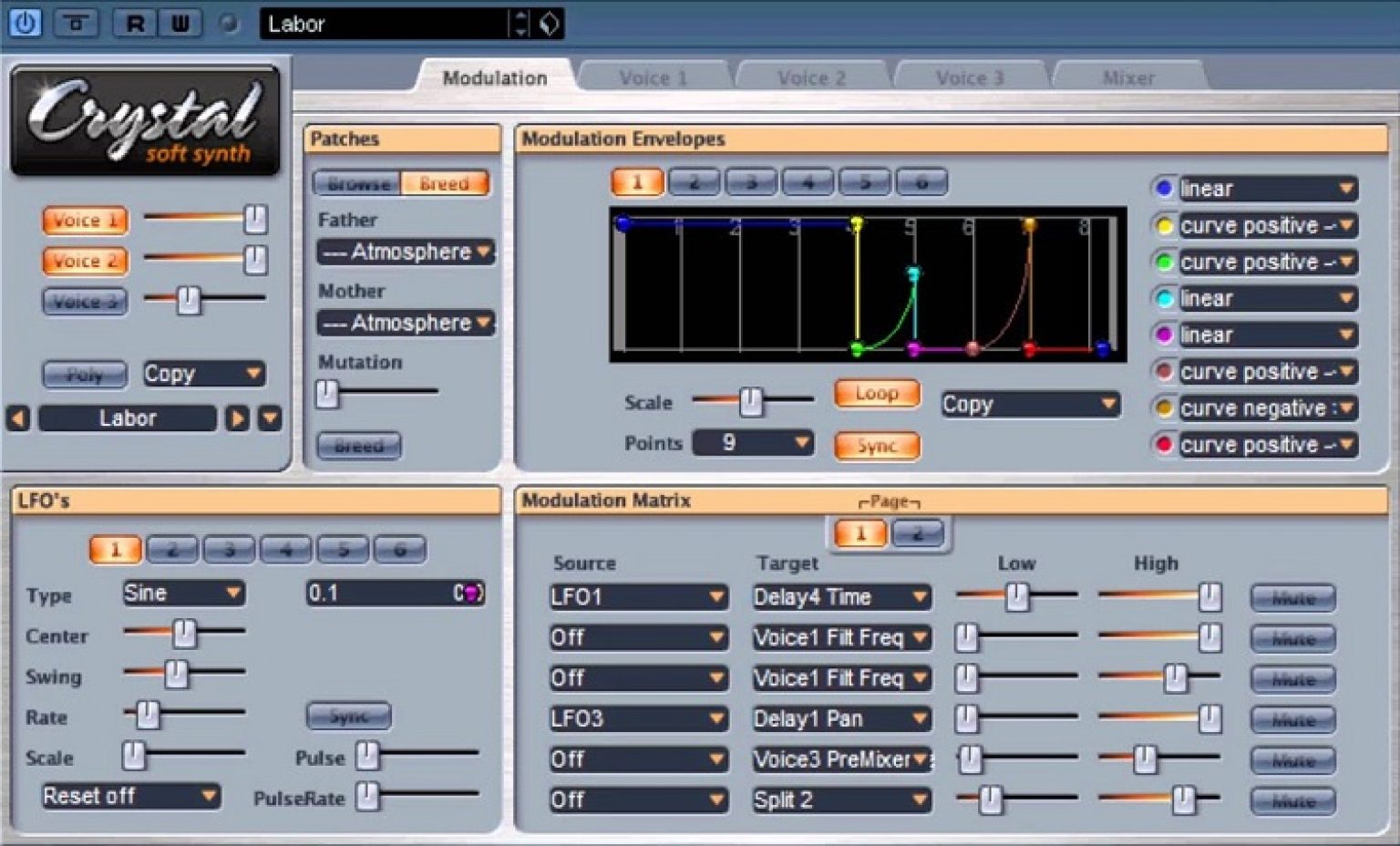Open the LFO Type dropdown showing Sine

point(183,593)
